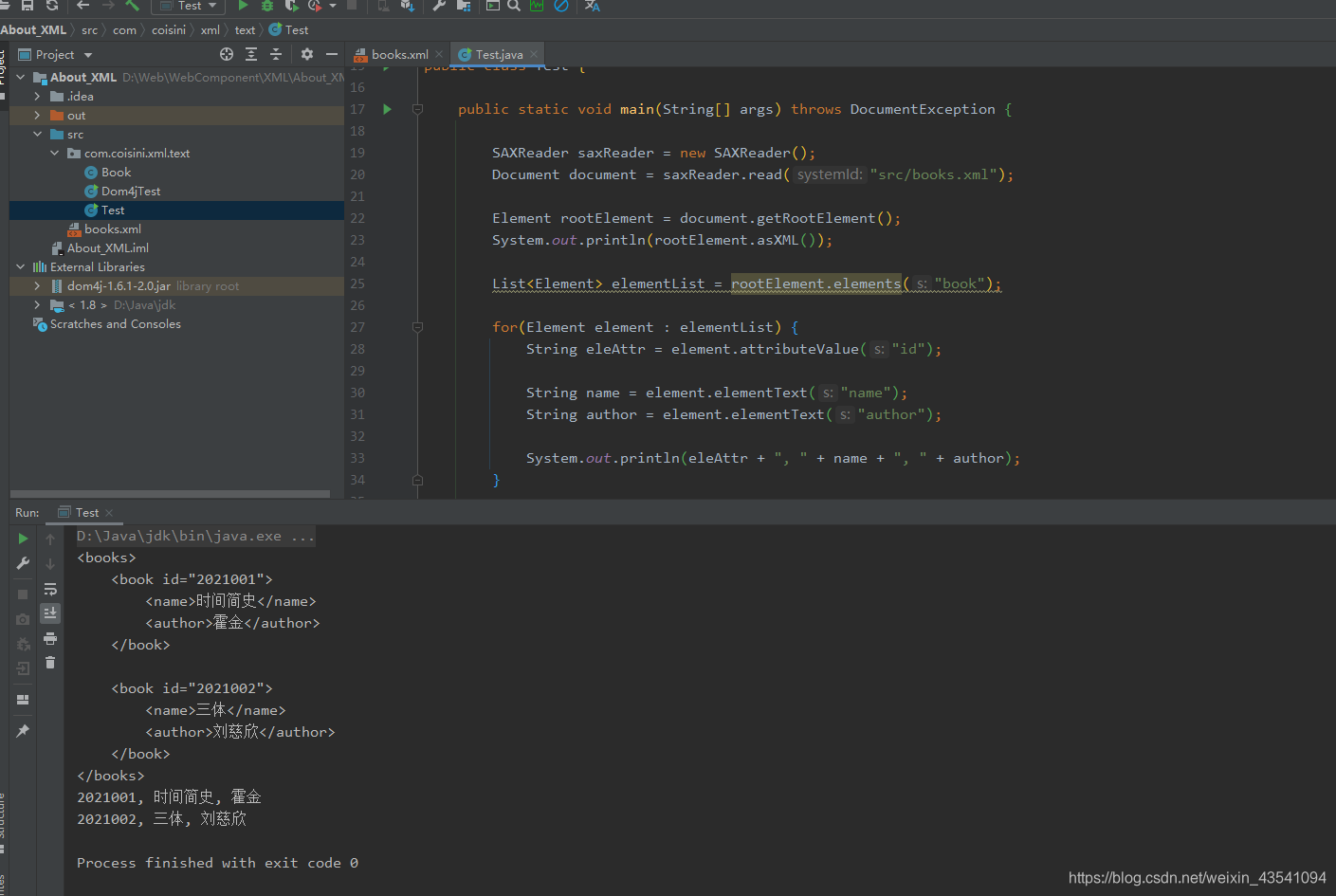Select the Book class in project tree

pyautogui.click(x=116, y=172)
